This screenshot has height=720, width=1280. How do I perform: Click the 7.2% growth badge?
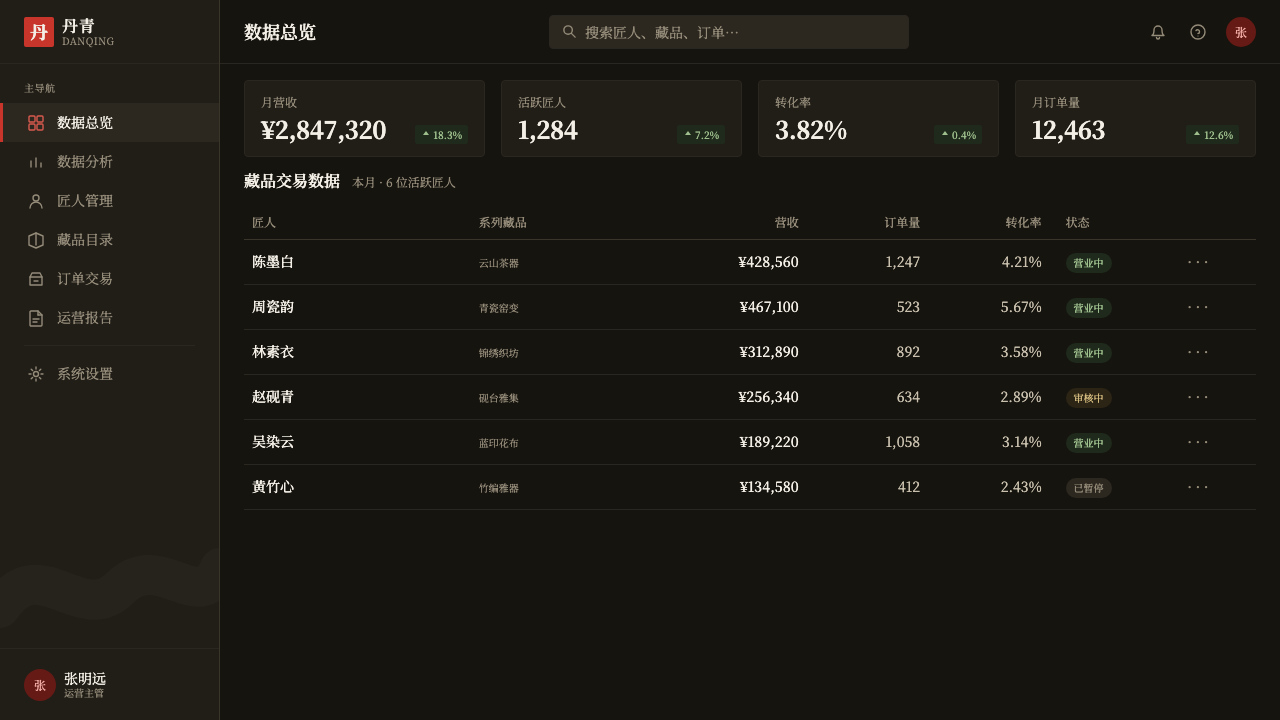701,135
